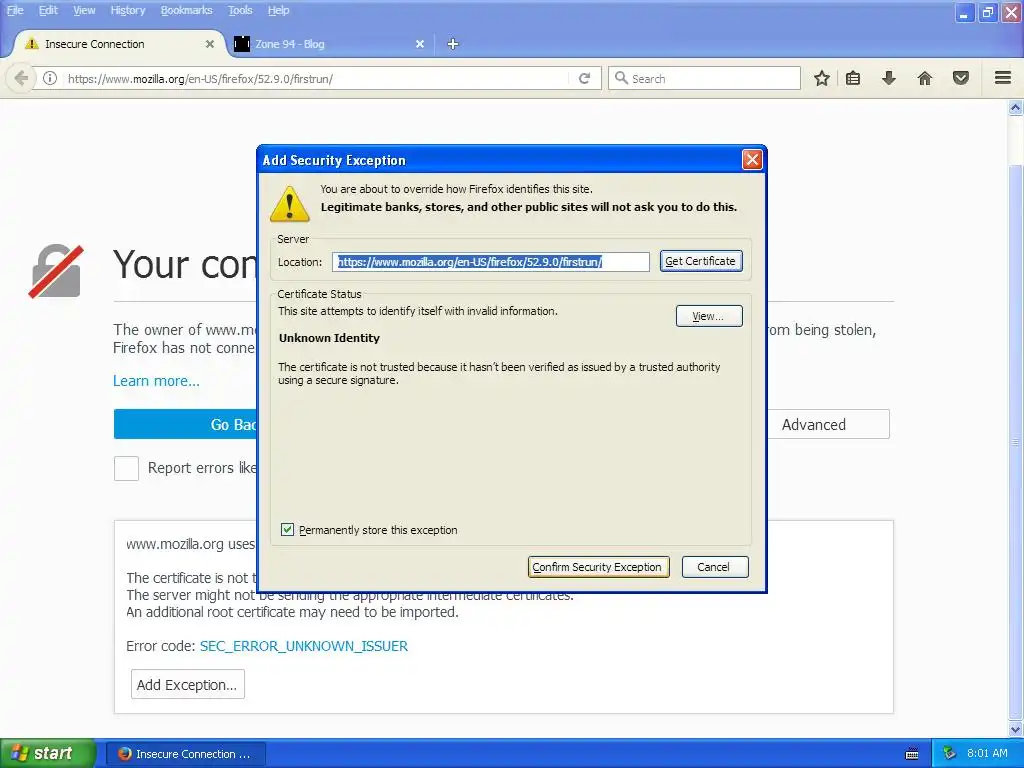The width and height of the screenshot is (1024, 768).
Task: Open the Downloads arrow icon
Action: (x=889, y=78)
